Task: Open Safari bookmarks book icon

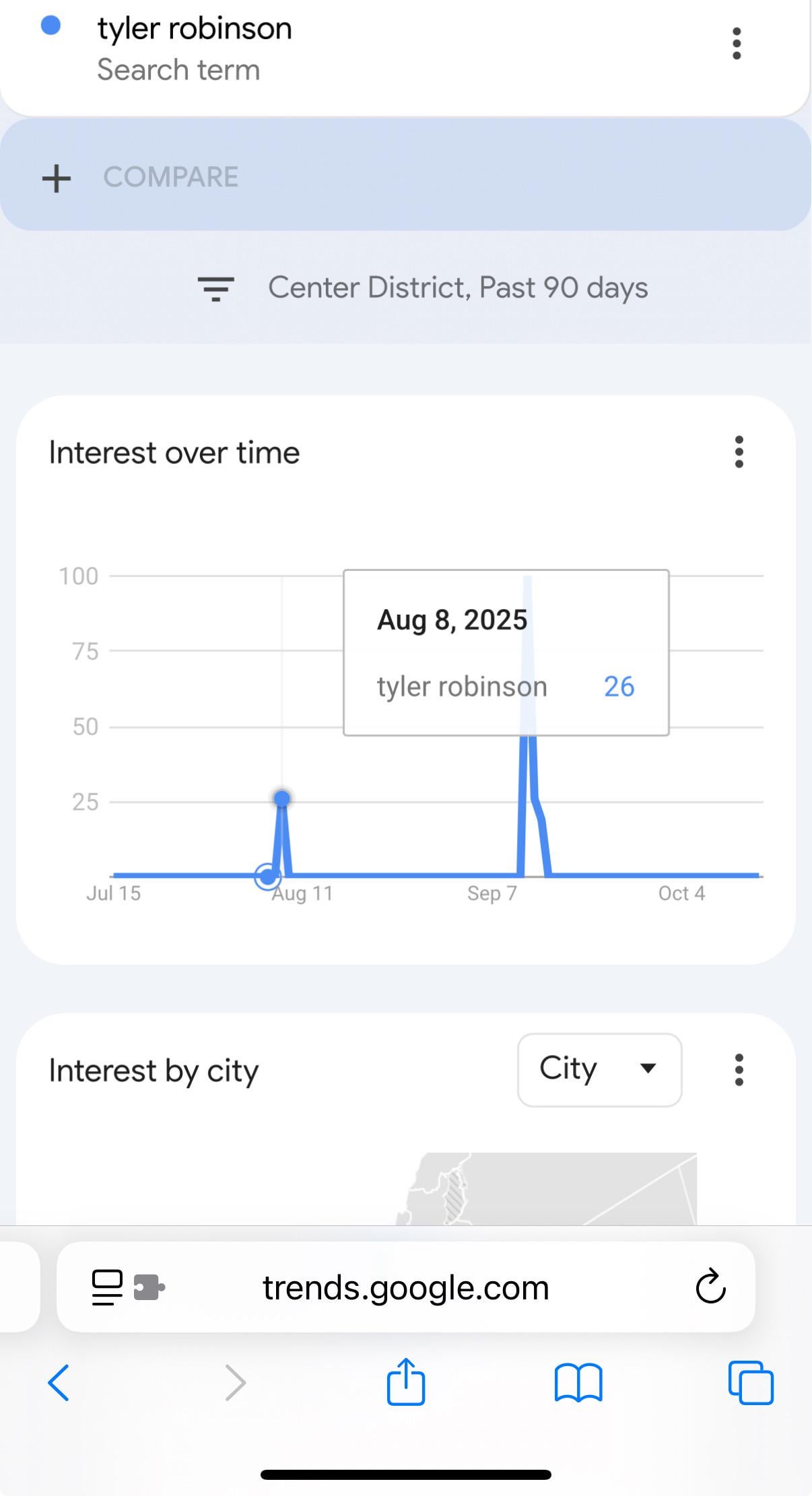Action: point(578,1383)
